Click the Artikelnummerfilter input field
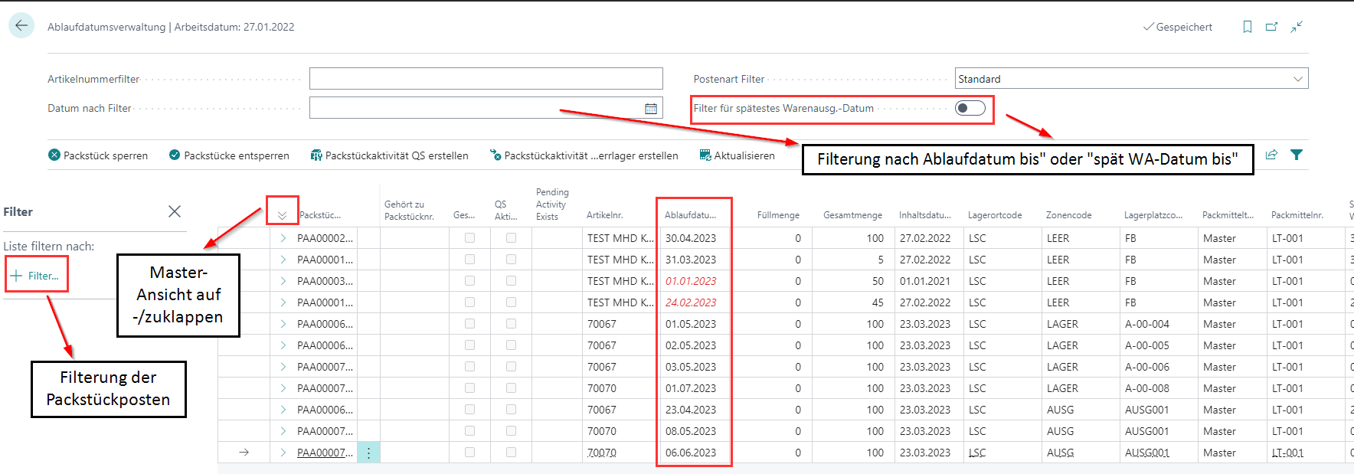The image size is (1354, 474). tap(485, 79)
